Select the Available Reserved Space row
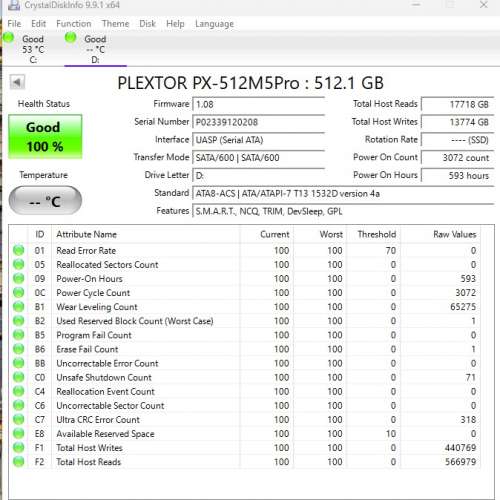Viewport: 500px width, 500px height. tap(245, 434)
